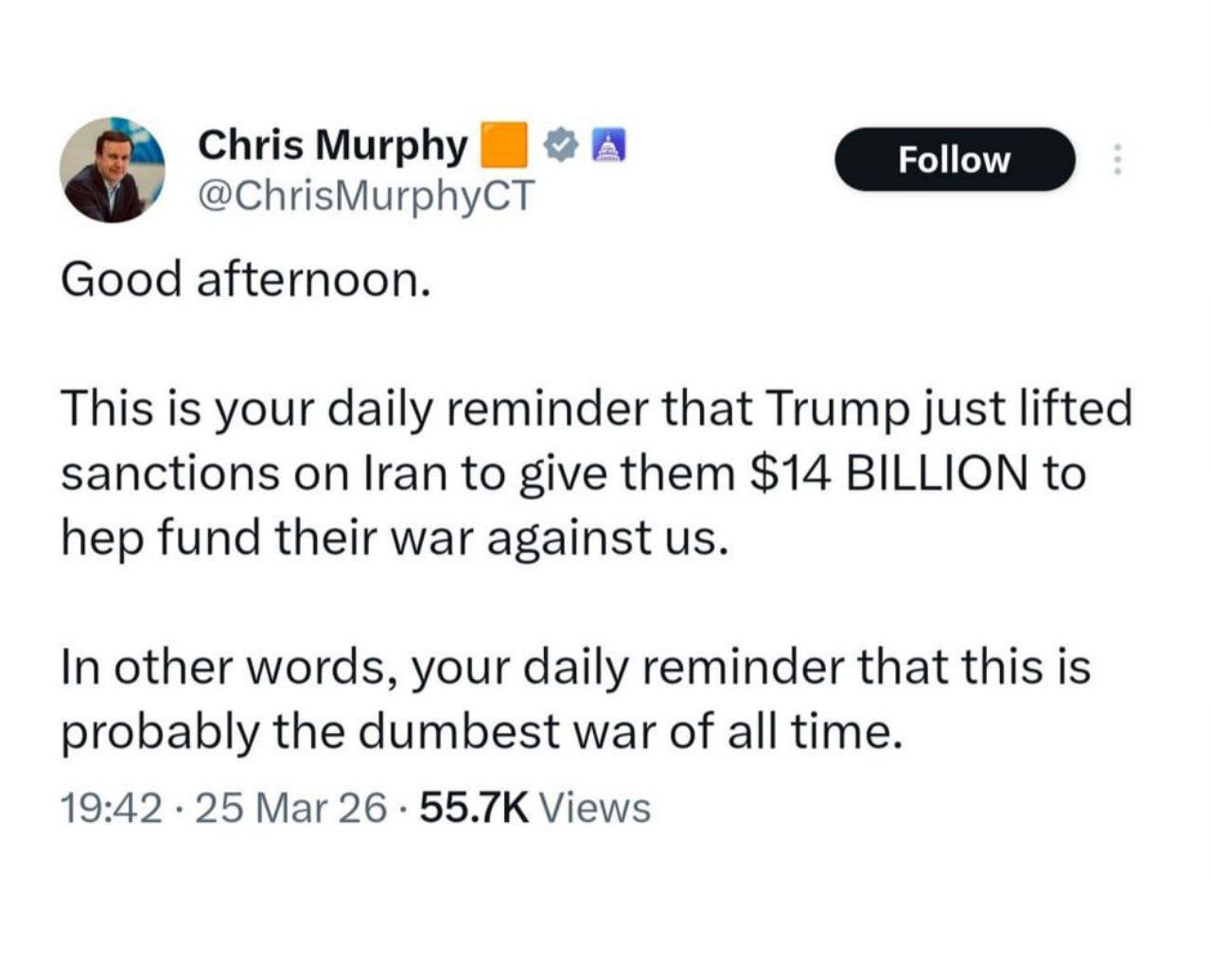Click the verified checkmark badge
Screen dimensions: 1211x980
[561, 144]
